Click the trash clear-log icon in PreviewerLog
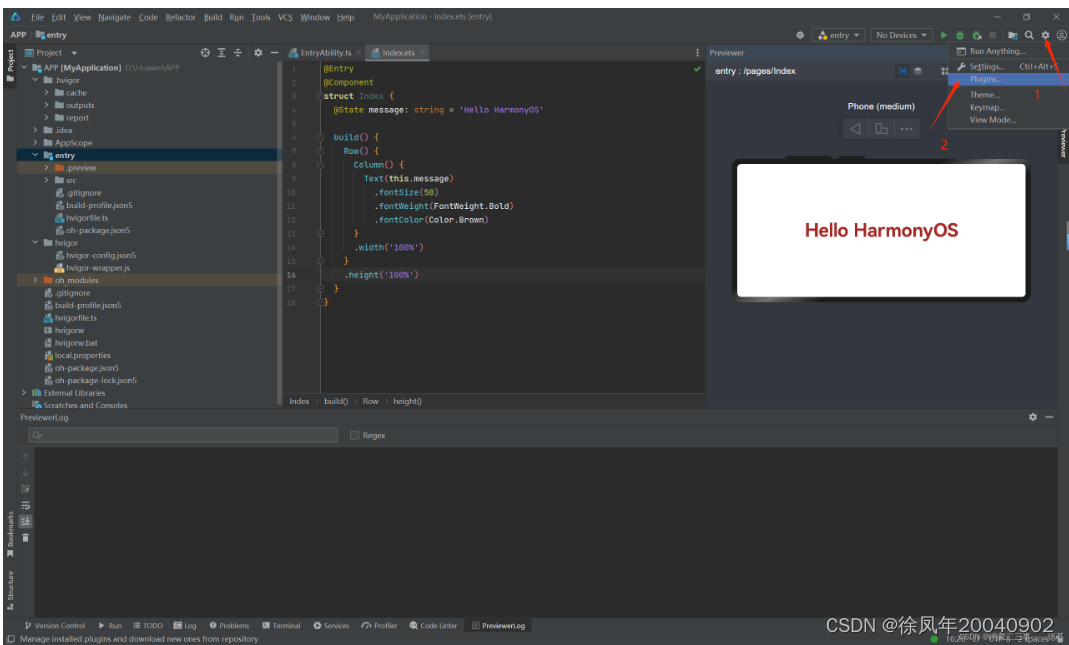Image resolution: width=1069 pixels, height=645 pixels. click(25, 538)
